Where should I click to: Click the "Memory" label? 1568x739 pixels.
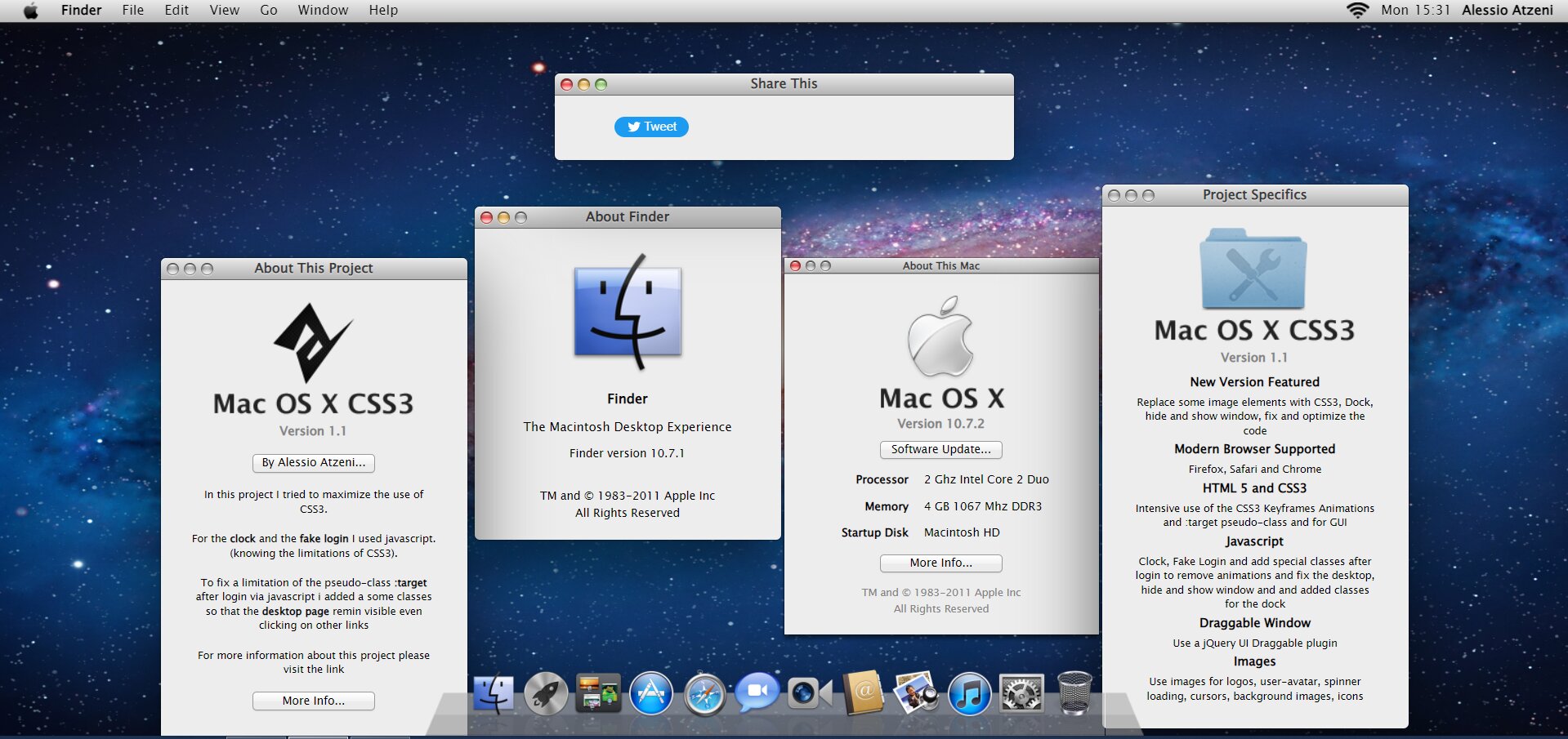pyautogui.click(x=887, y=506)
